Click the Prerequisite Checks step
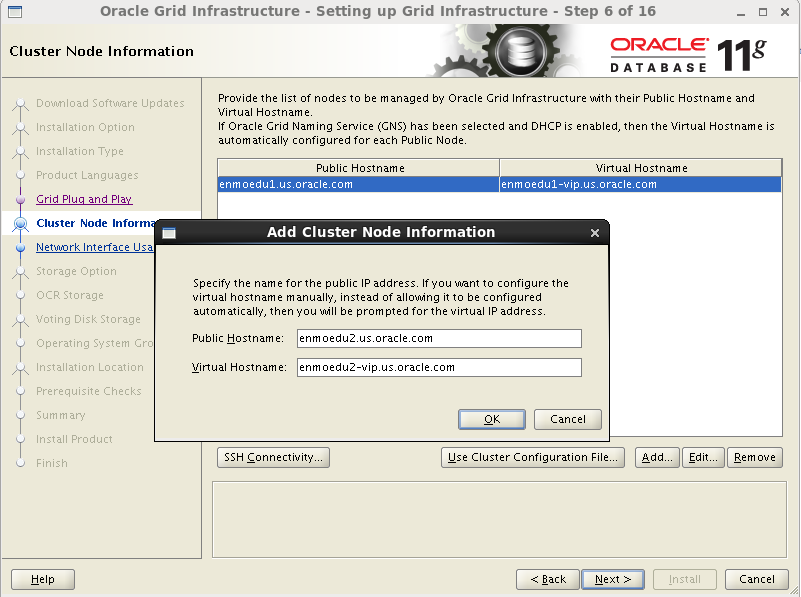 pyautogui.click(x=89, y=391)
